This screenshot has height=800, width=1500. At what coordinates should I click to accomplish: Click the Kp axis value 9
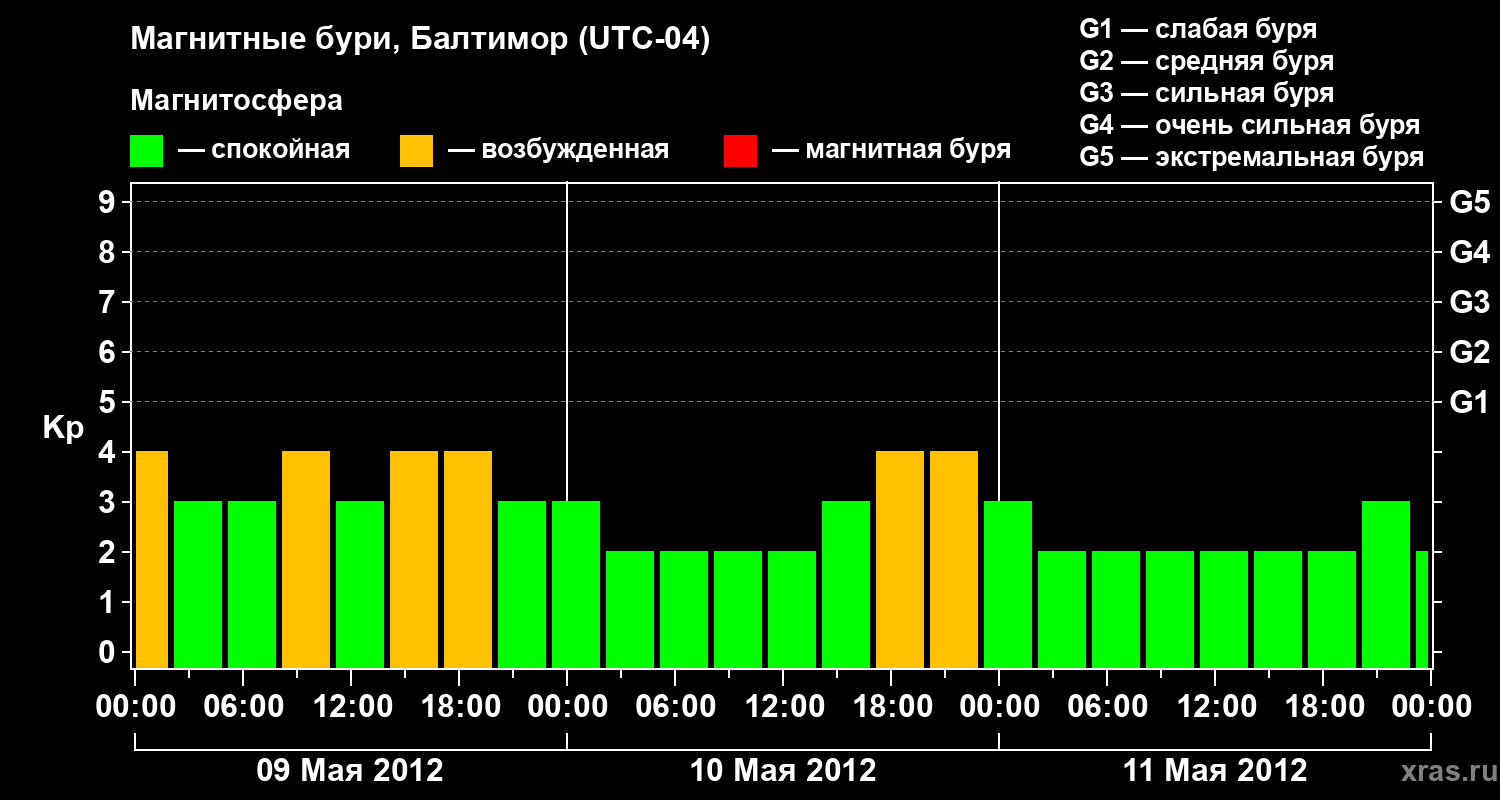(109, 203)
